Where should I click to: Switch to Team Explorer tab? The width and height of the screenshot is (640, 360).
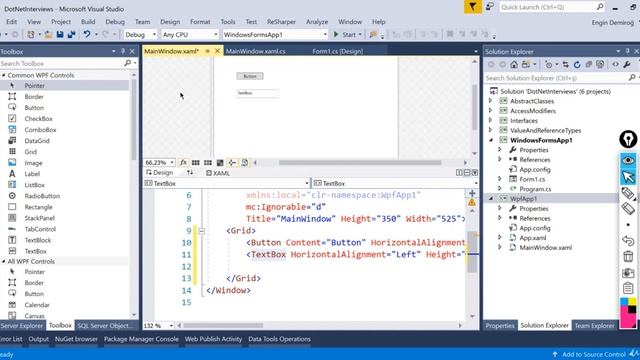click(594, 325)
